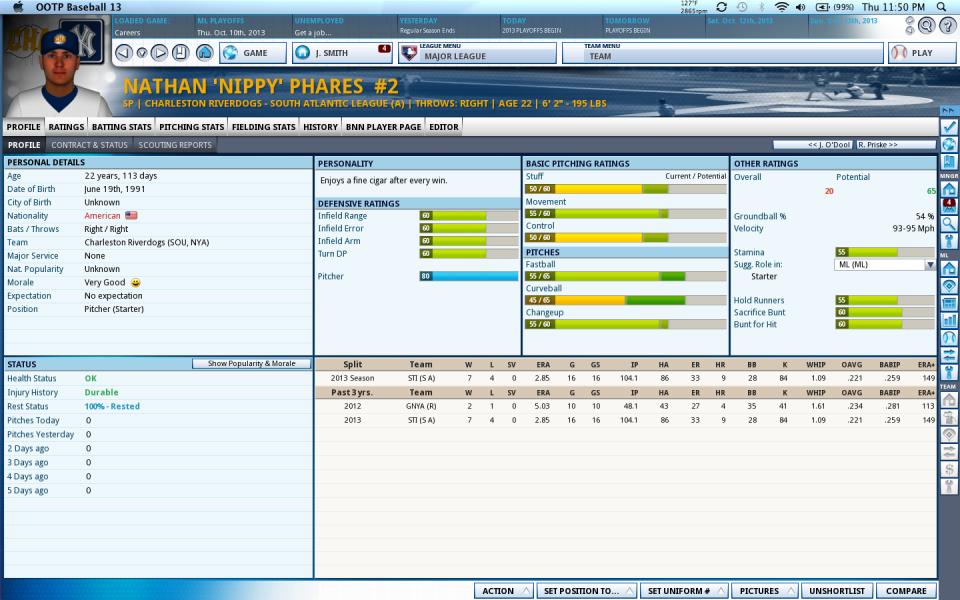Image resolution: width=960 pixels, height=600 pixels.
Task: Open the TEAM menu
Action: [x=722, y=53]
